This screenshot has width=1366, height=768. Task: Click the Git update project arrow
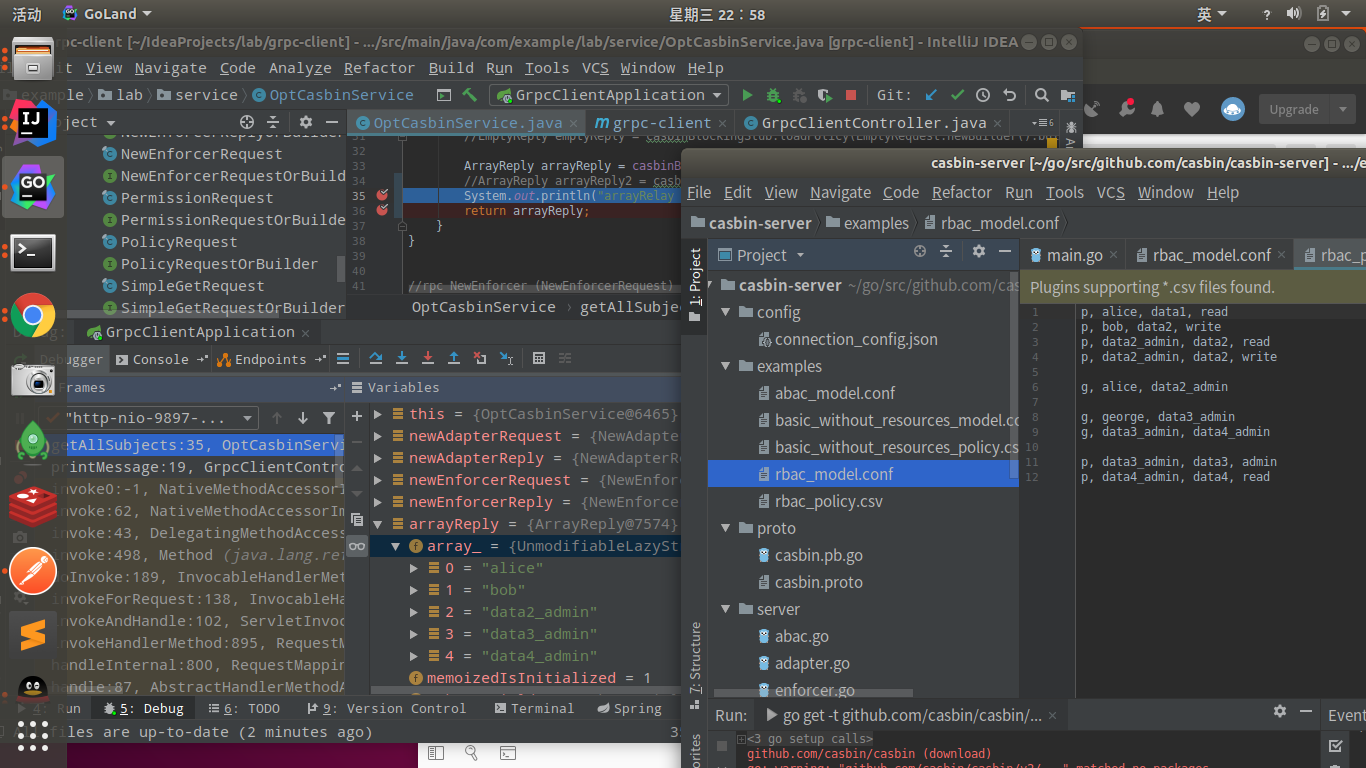coord(931,95)
